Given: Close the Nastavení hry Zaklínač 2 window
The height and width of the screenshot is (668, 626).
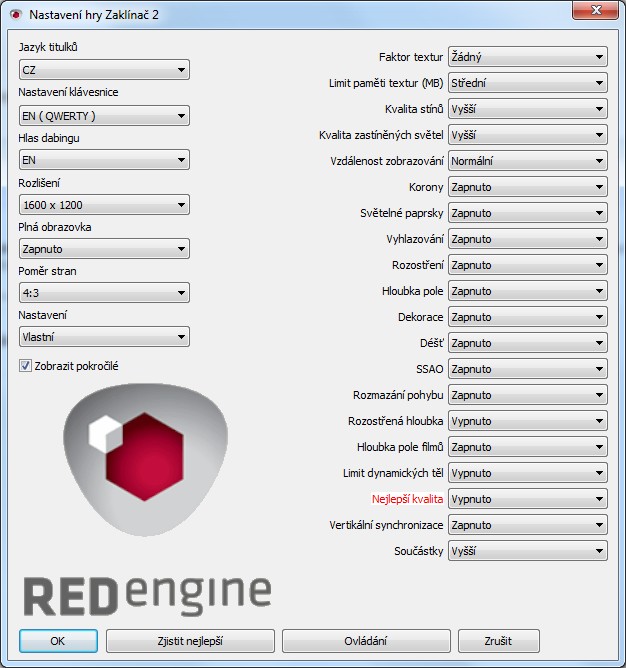Looking at the screenshot, I should [595, 10].
